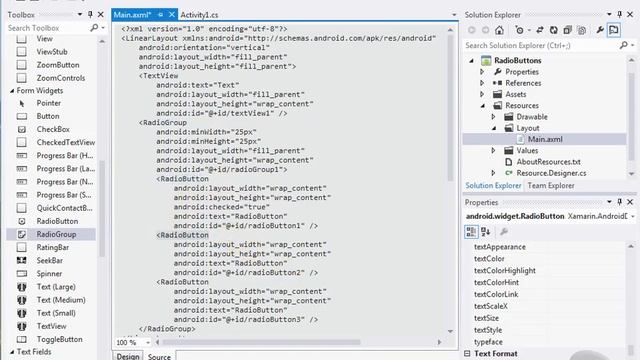The width and height of the screenshot is (640, 360).
Task: Select SeekBar widget in Toolbox
Action: click(x=51, y=260)
